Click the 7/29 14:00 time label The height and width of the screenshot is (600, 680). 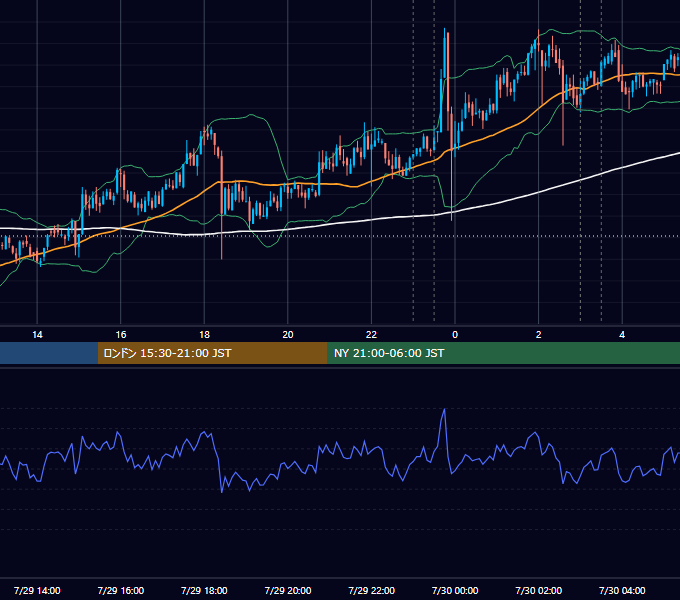pyautogui.click(x=37, y=590)
